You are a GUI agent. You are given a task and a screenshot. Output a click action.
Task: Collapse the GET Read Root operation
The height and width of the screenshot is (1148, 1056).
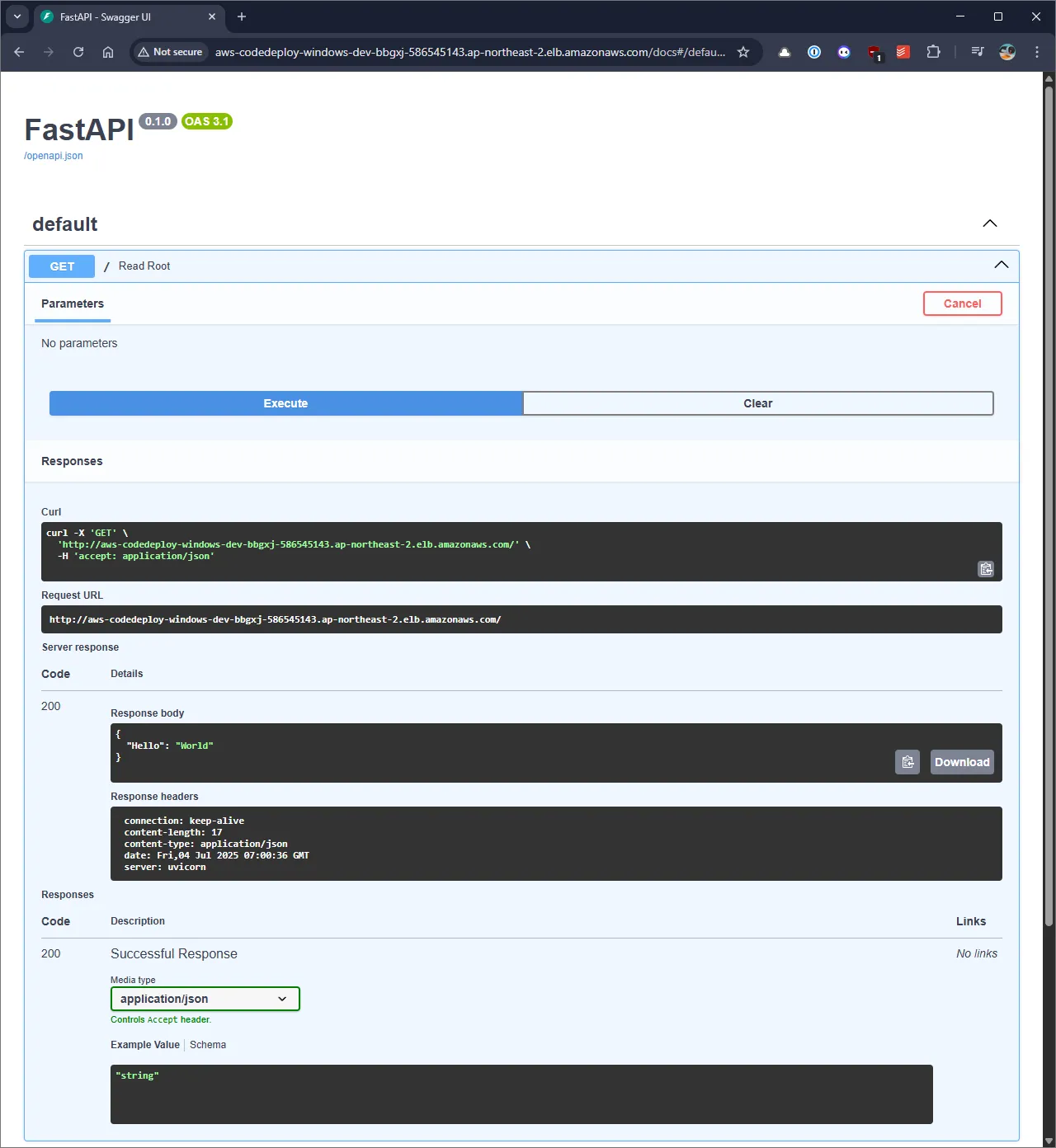(x=1002, y=265)
